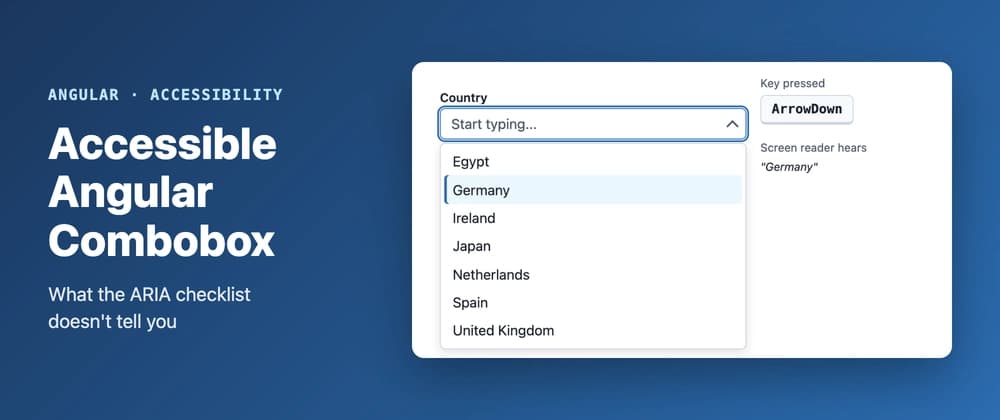Select Egypt from the country list
Viewport: 1000px width, 420px height.
593,162
